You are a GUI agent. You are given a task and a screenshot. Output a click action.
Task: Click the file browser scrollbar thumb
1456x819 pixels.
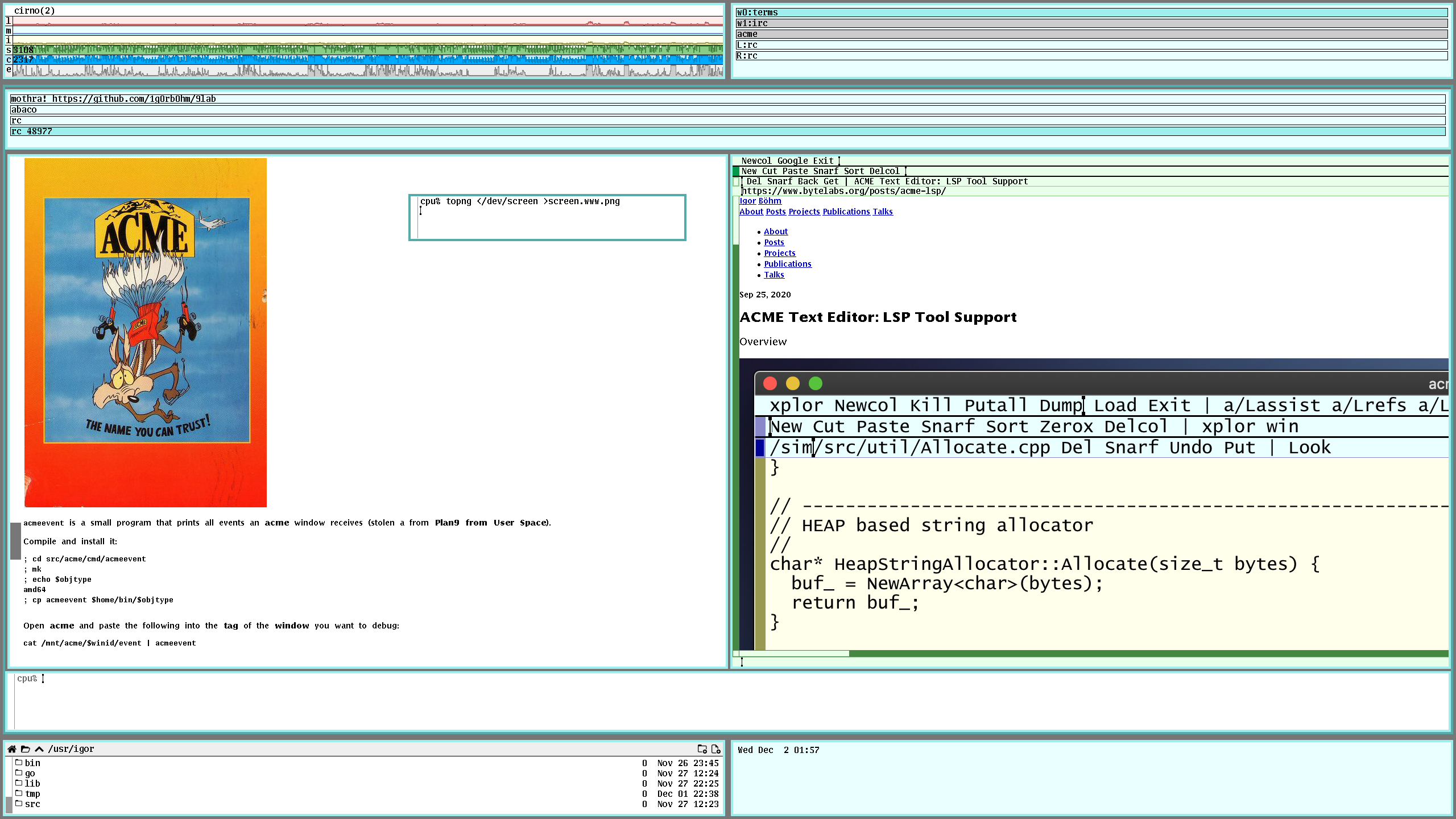tap(9, 804)
